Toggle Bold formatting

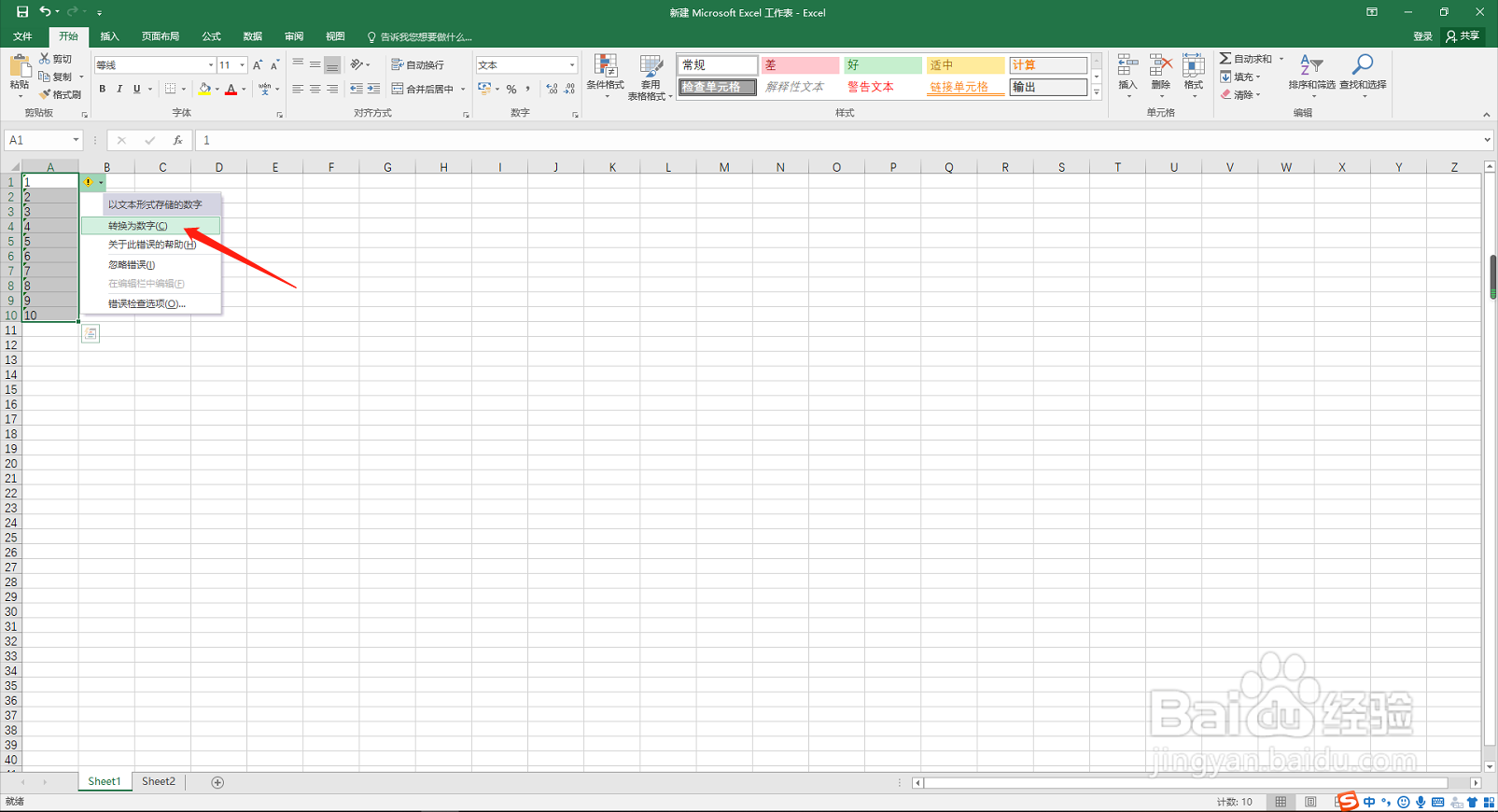pyautogui.click(x=102, y=89)
